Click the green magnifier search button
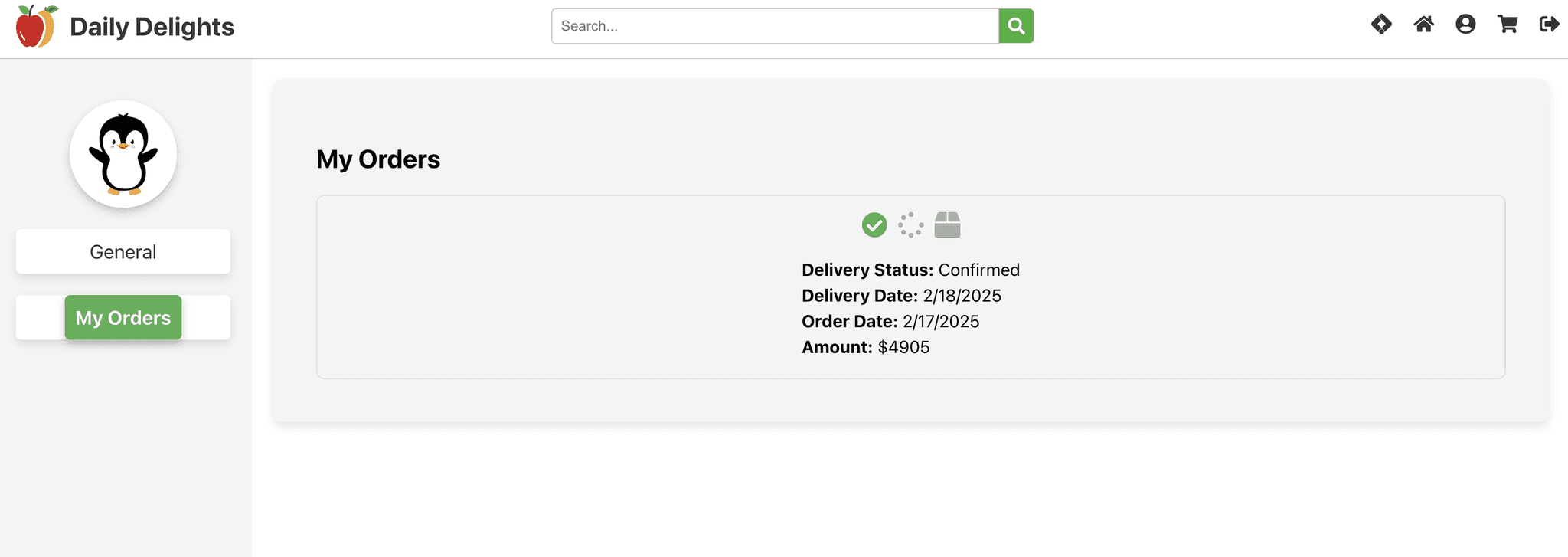1568x557 pixels. (1016, 26)
